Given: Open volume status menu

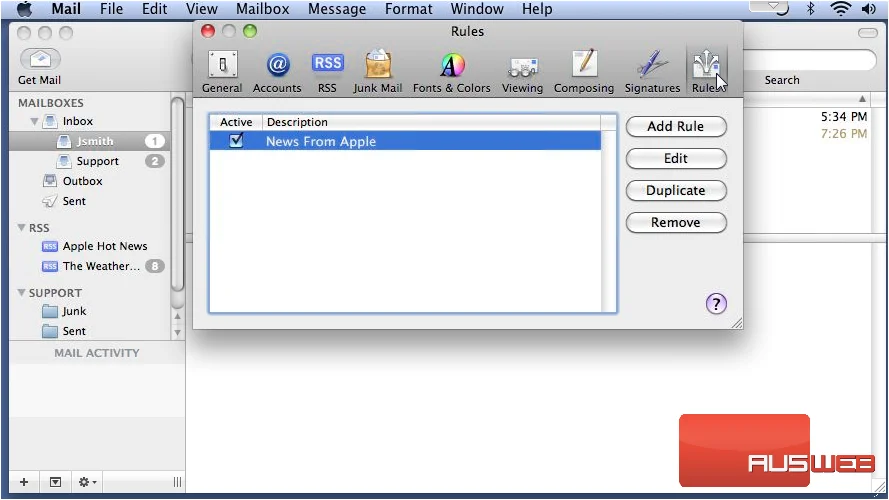Looking at the screenshot, I should 869,9.
